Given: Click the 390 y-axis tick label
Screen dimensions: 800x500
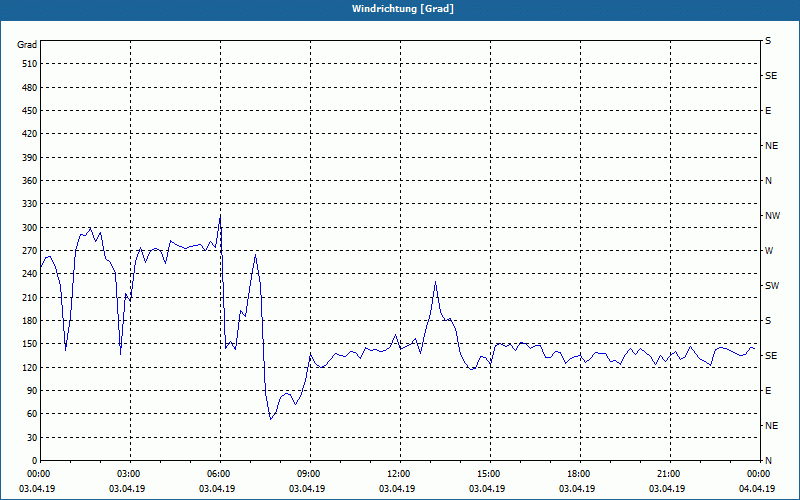Looking at the screenshot, I should pyautogui.click(x=30, y=158).
